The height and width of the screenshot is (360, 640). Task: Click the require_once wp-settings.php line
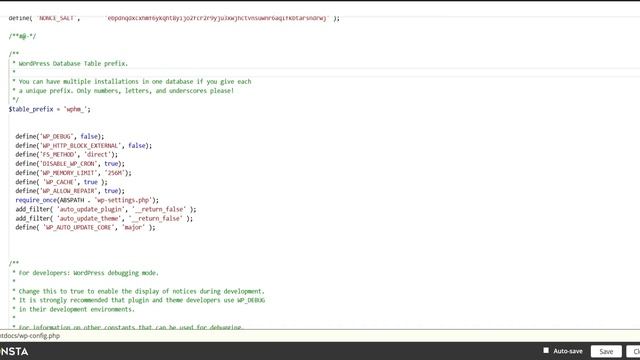click(87, 200)
